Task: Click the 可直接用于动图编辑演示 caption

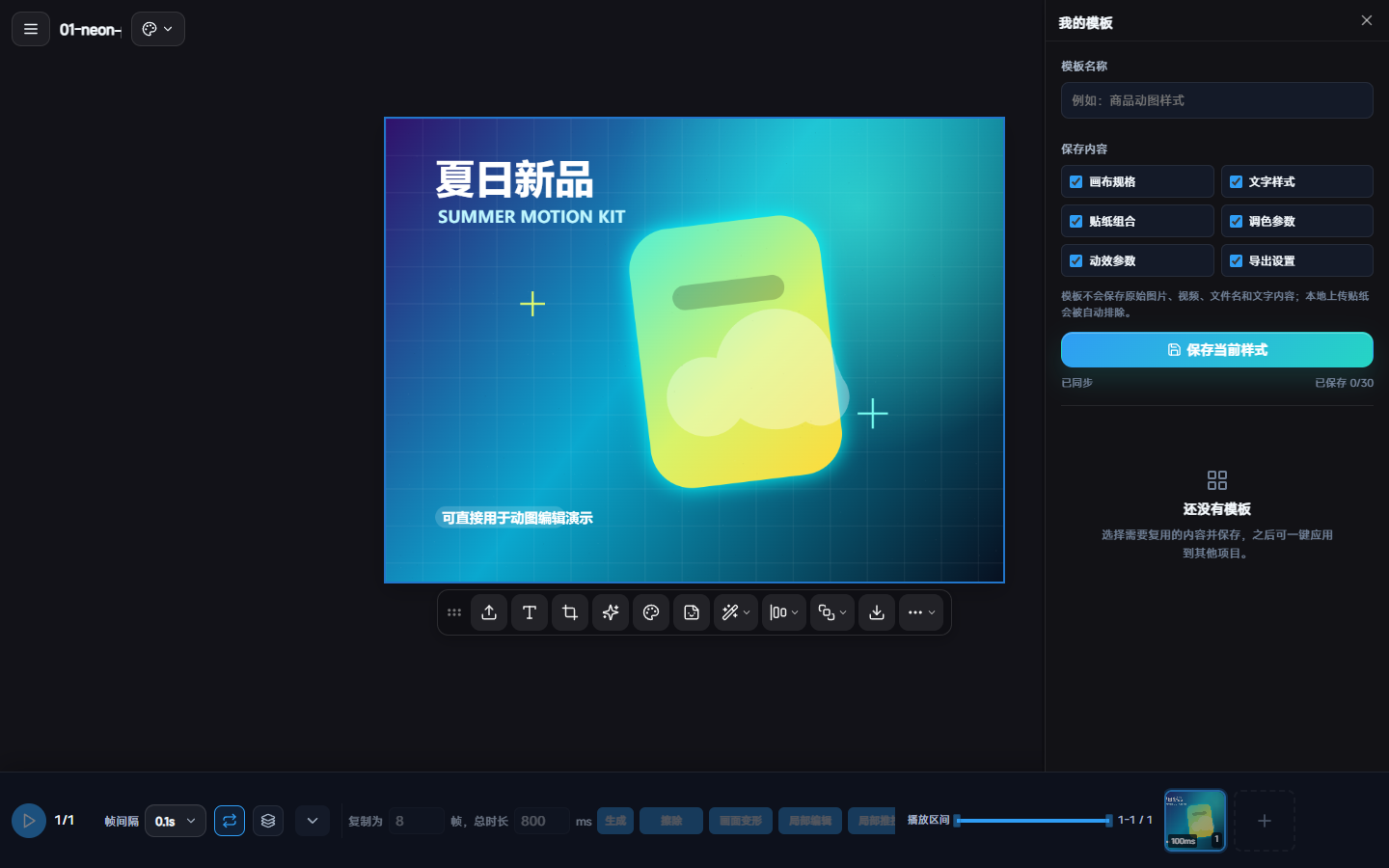Action: [517, 518]
